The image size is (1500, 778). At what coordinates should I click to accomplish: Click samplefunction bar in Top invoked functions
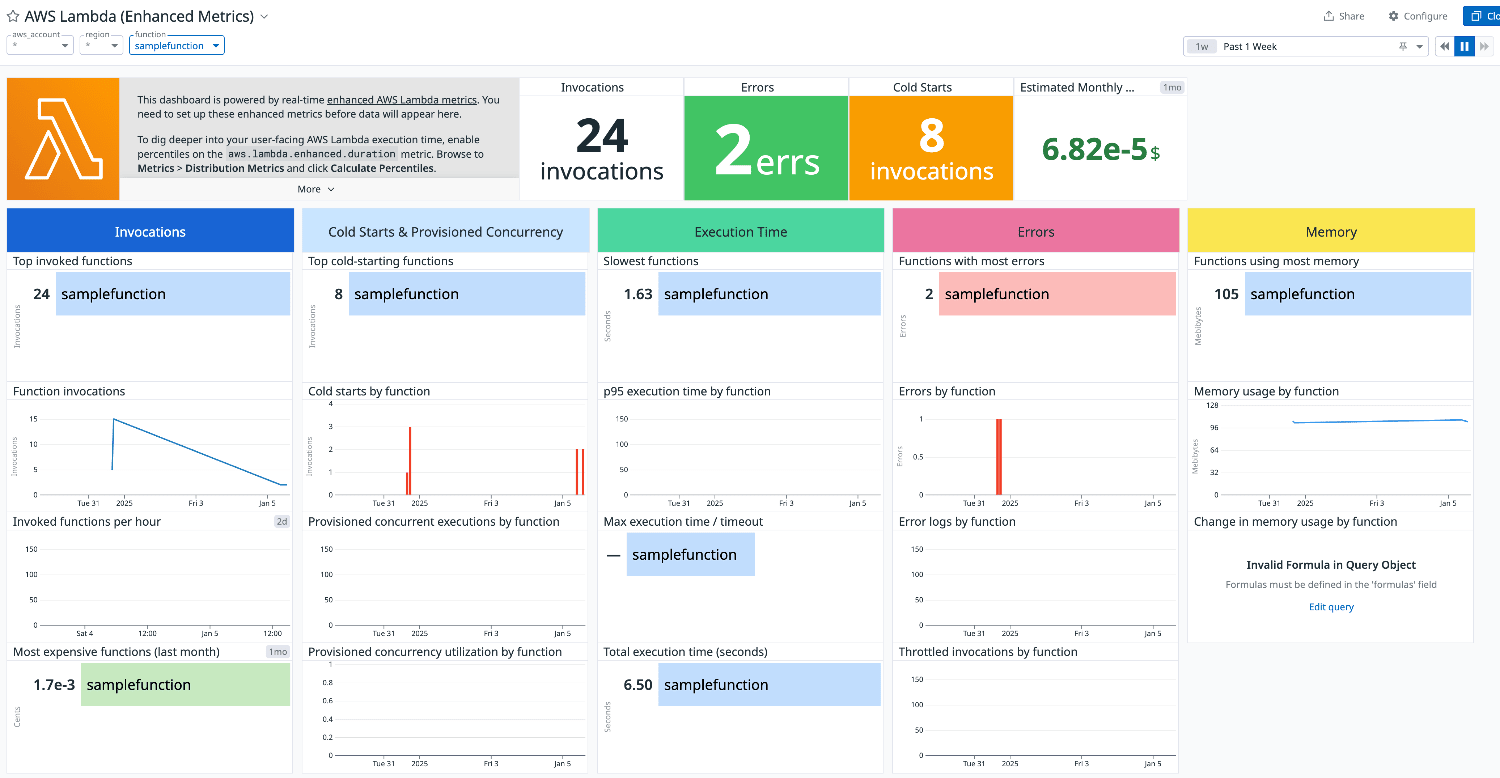pyautogui.click(x=173, y=294)
